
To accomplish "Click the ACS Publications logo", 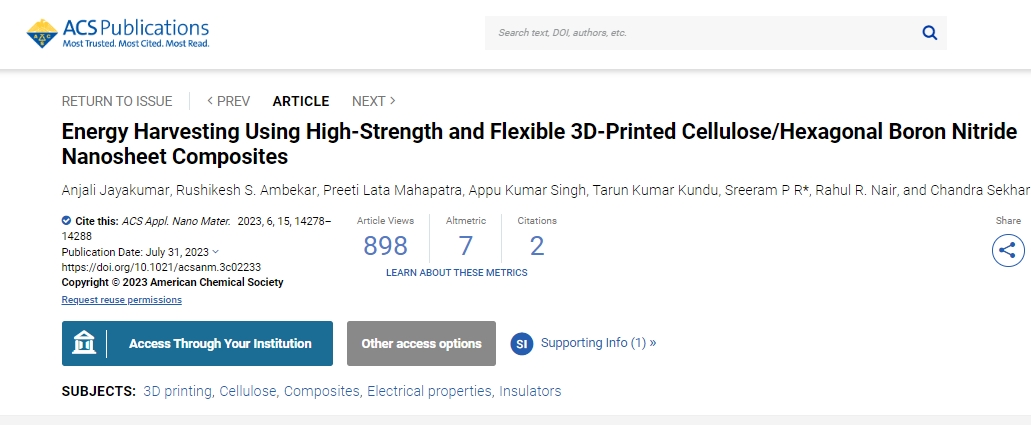I will click(118, 34).
